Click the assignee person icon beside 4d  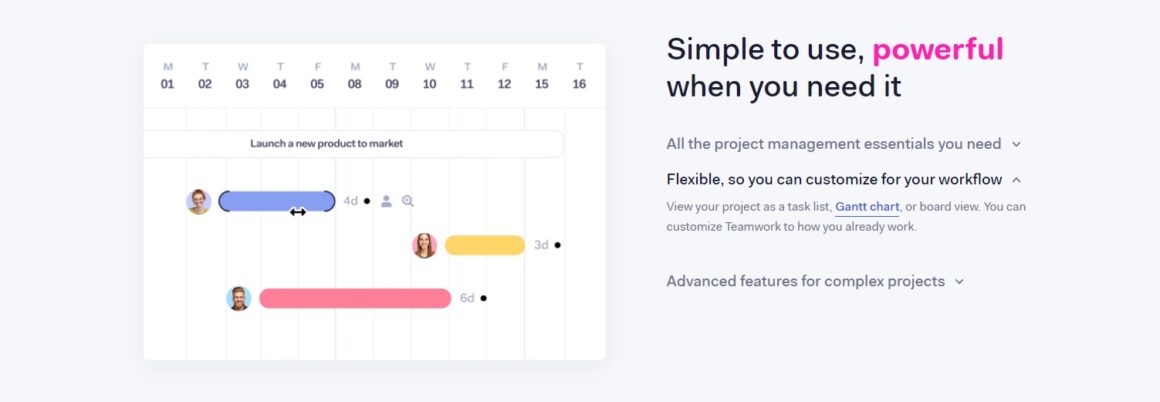pos(386,201)
